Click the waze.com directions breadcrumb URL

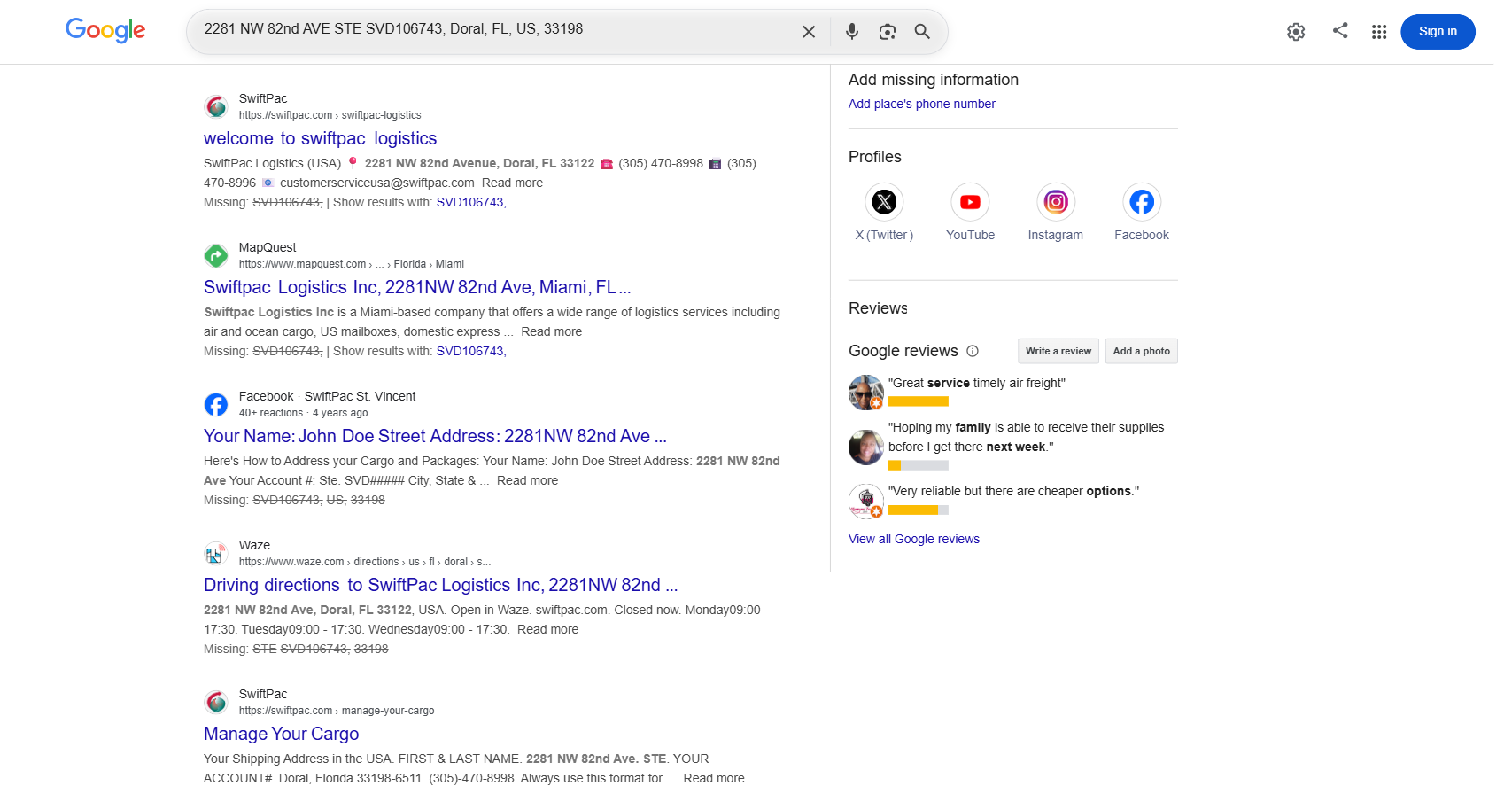pos(365,562)
